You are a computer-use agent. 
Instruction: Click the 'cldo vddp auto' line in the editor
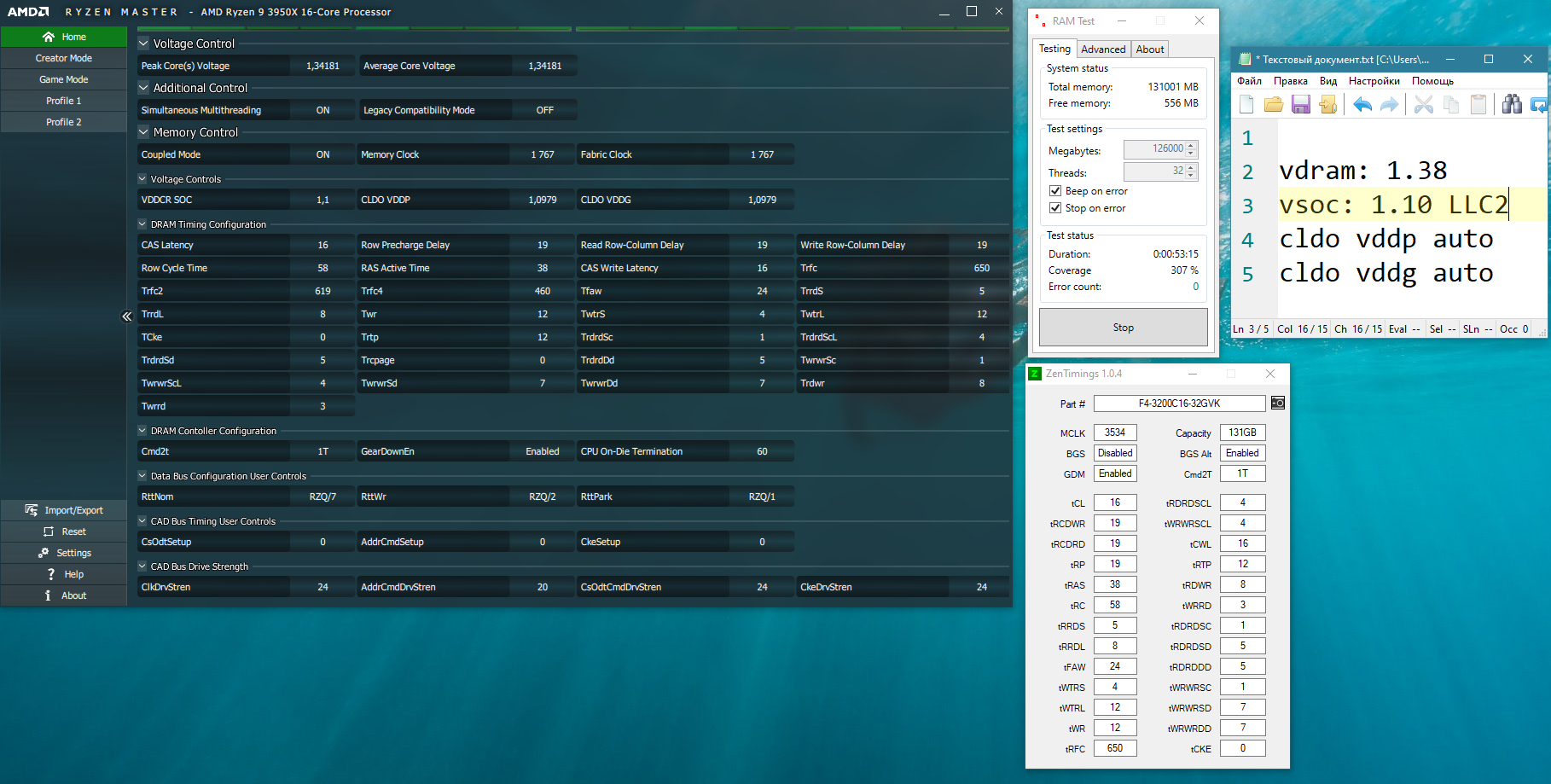pos(1386,239)
